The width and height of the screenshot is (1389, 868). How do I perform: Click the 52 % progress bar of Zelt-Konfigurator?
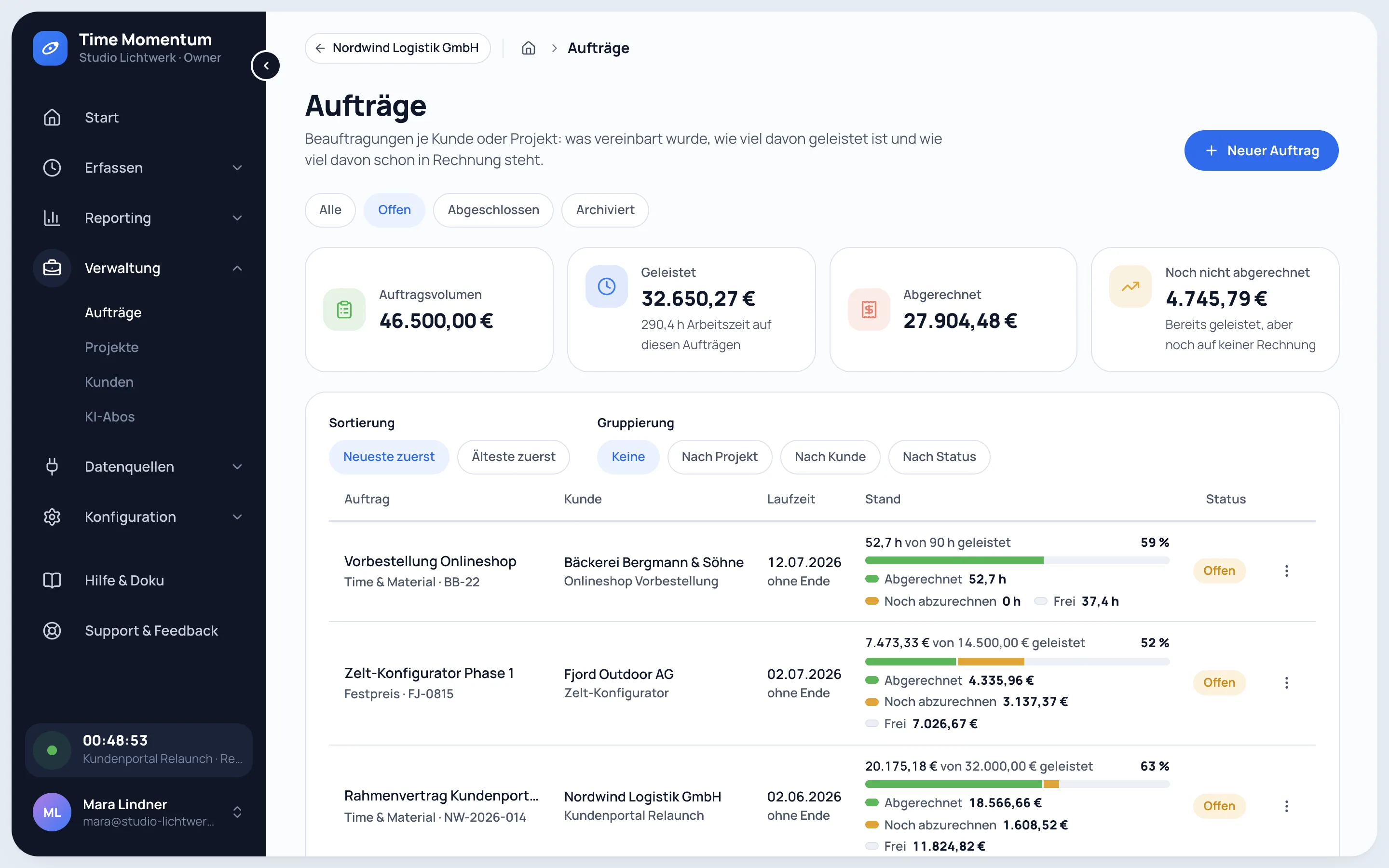pyautogui.click(x=1017, y=661)
